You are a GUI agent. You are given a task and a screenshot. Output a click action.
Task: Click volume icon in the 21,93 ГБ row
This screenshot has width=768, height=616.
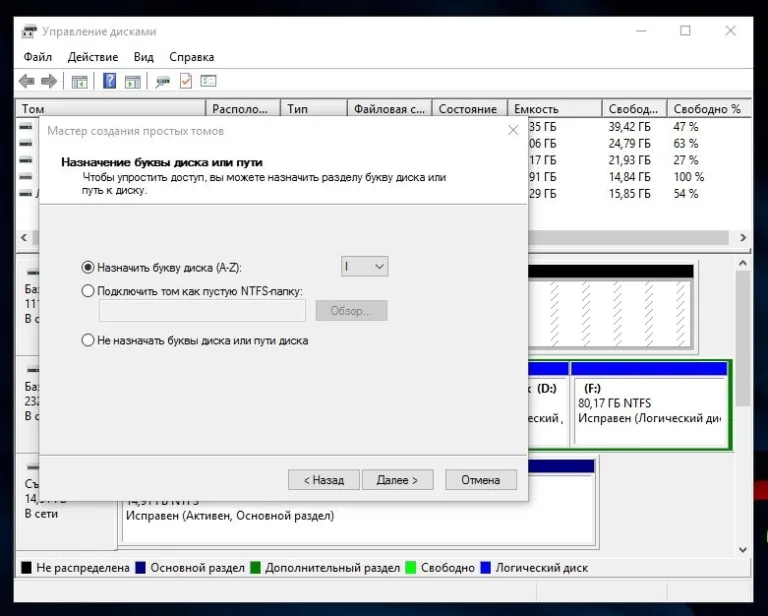click(x=26, y=160)
